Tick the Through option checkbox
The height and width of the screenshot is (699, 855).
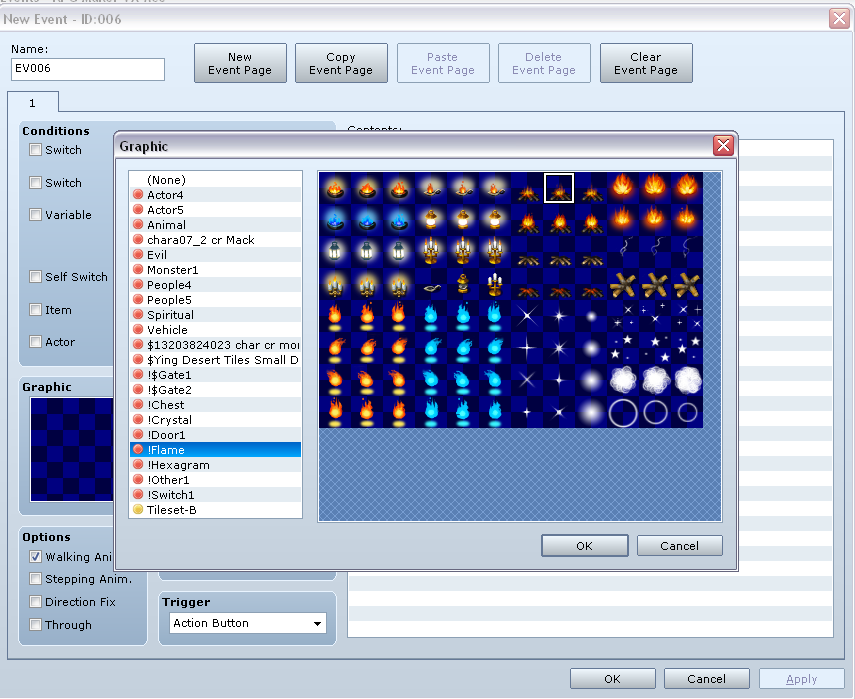(x=35, y=625)
